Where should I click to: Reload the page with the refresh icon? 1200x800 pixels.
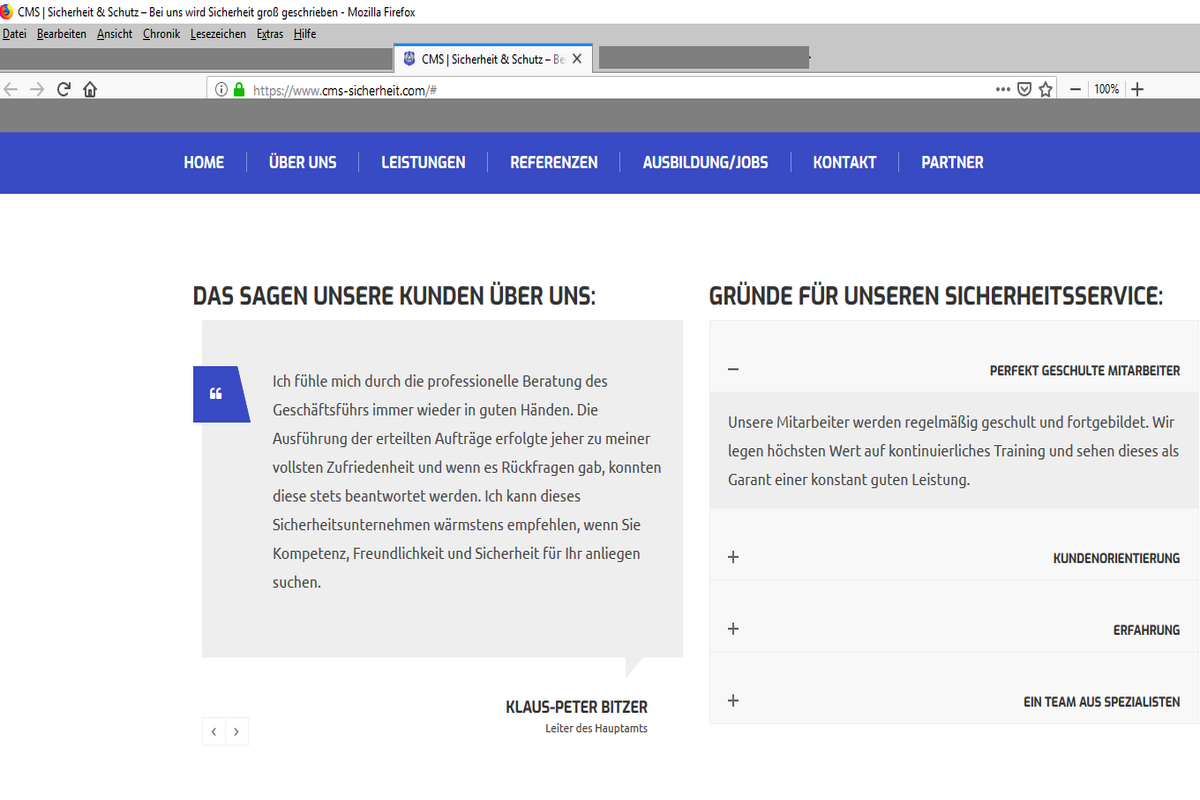coord(64,89)
